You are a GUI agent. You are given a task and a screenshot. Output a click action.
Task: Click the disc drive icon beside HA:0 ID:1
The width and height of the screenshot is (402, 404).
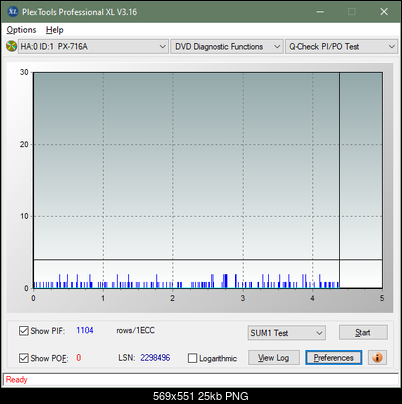(11, 46)
